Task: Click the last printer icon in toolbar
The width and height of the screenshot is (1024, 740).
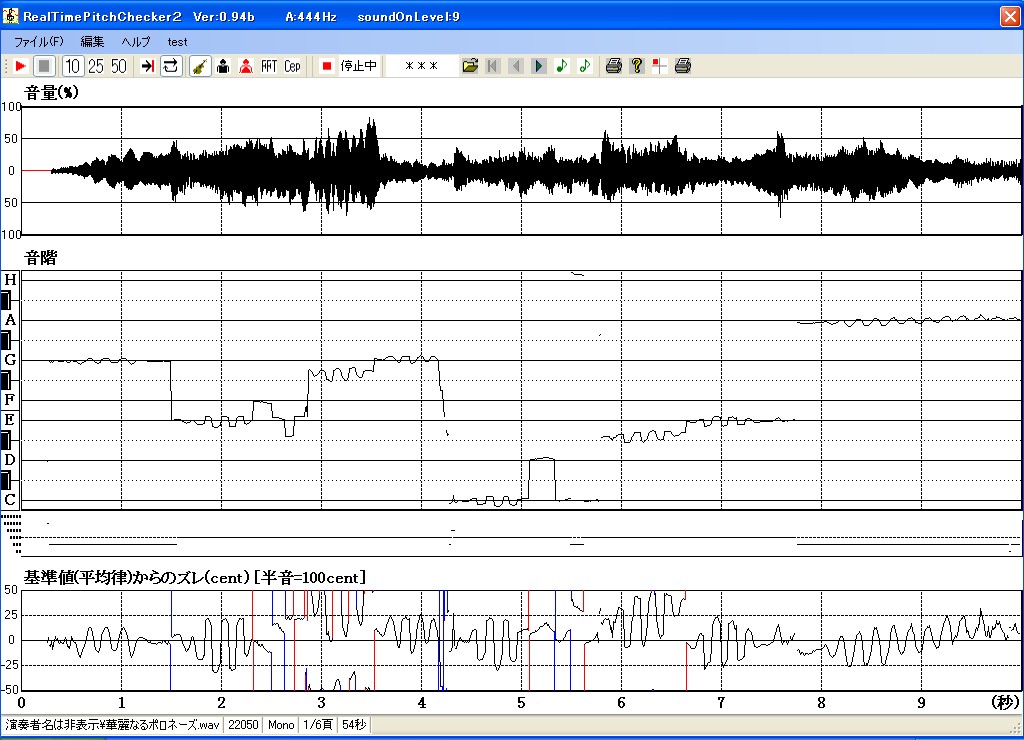Action: (682, 66)
